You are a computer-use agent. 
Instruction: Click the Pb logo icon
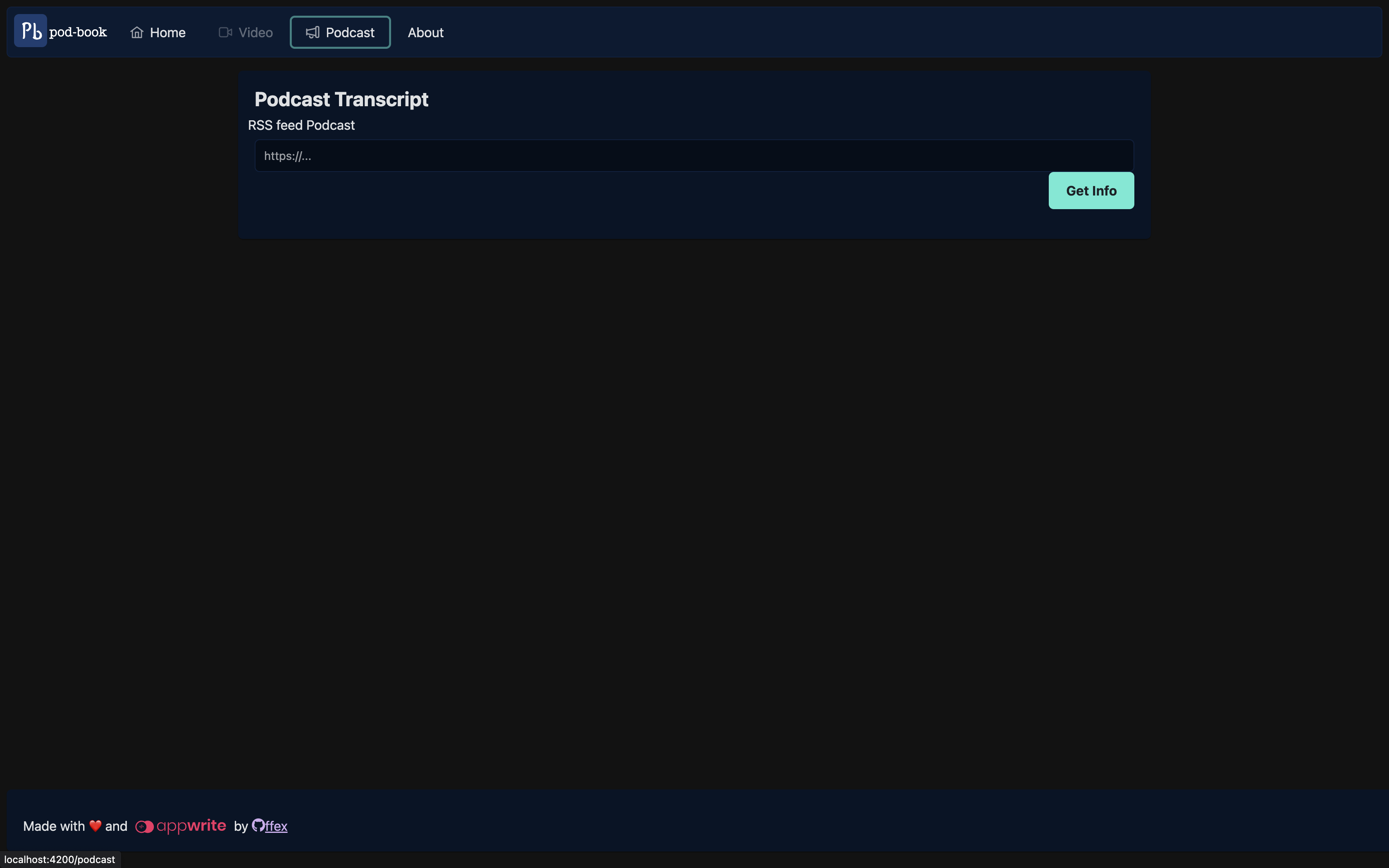(31, 31)
